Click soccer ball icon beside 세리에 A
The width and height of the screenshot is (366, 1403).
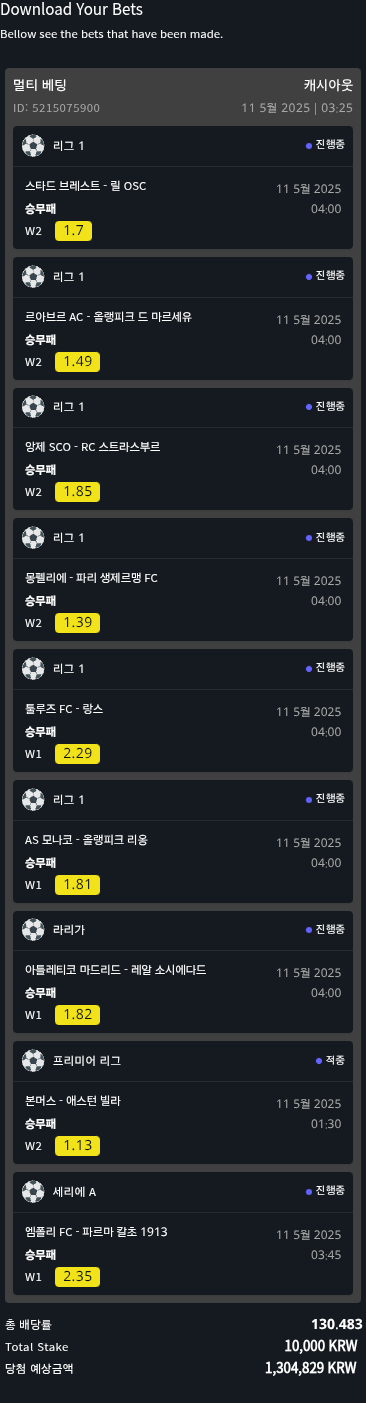pos(33,1191)
